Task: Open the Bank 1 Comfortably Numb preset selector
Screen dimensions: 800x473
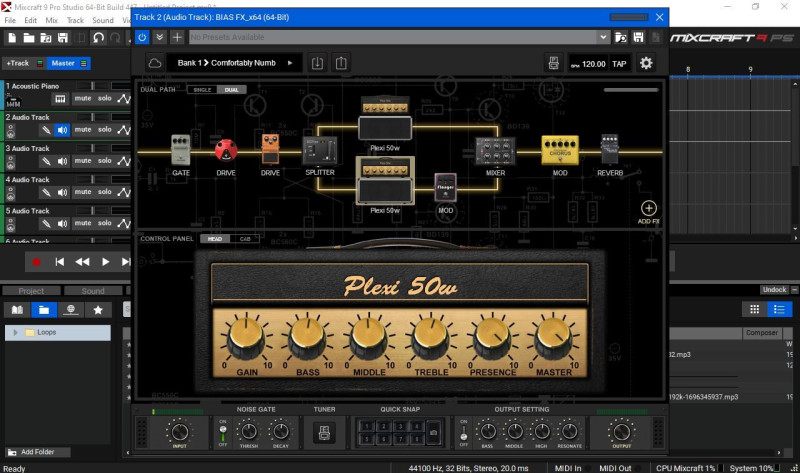Action: [234, 63]
